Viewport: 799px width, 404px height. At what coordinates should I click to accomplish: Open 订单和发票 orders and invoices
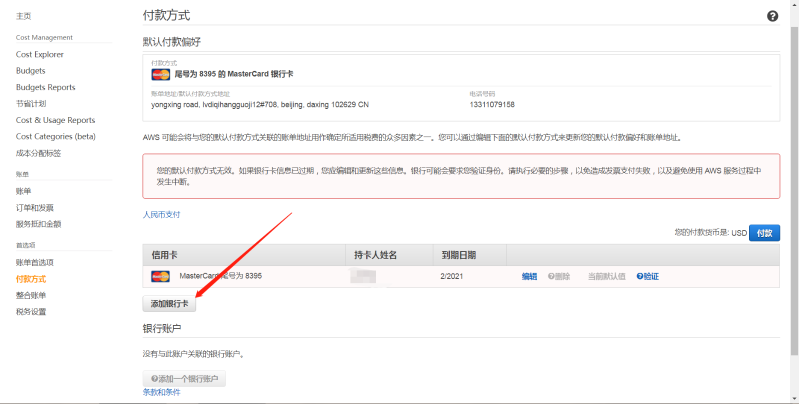coord(35,207)
